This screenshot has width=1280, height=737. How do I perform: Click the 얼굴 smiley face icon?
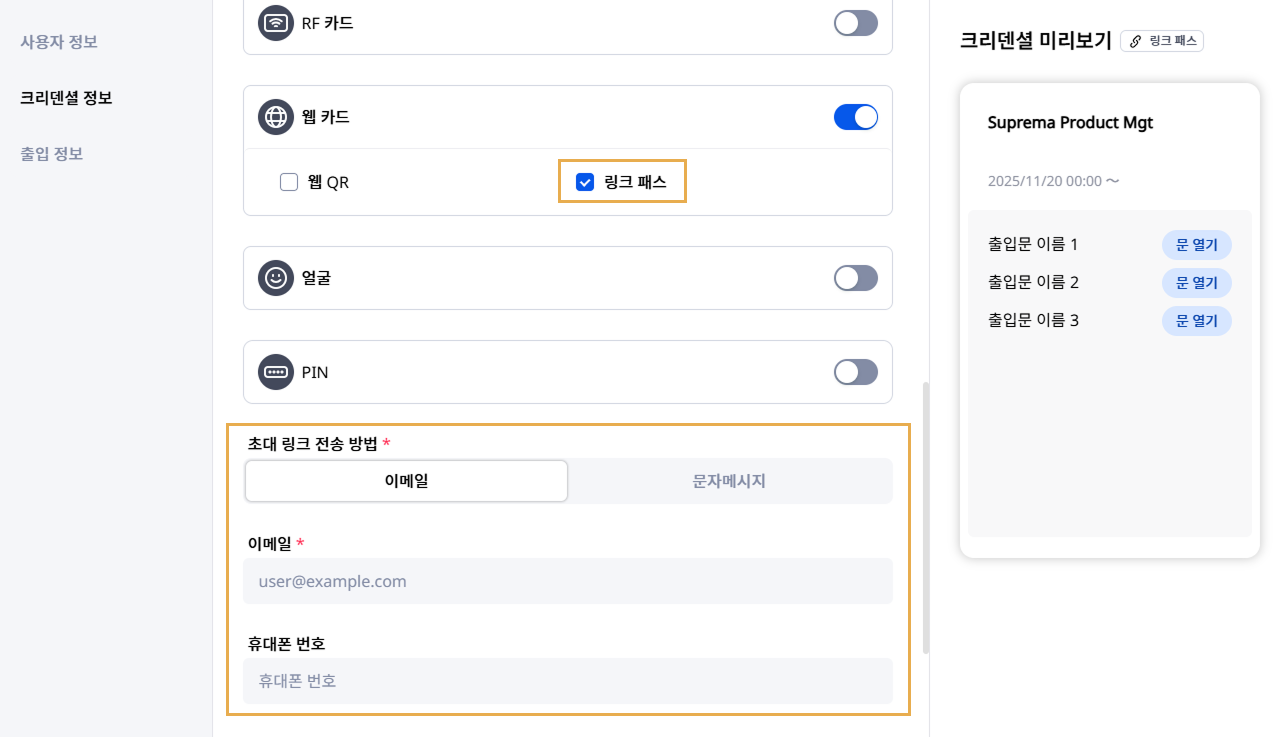[276, 278]
